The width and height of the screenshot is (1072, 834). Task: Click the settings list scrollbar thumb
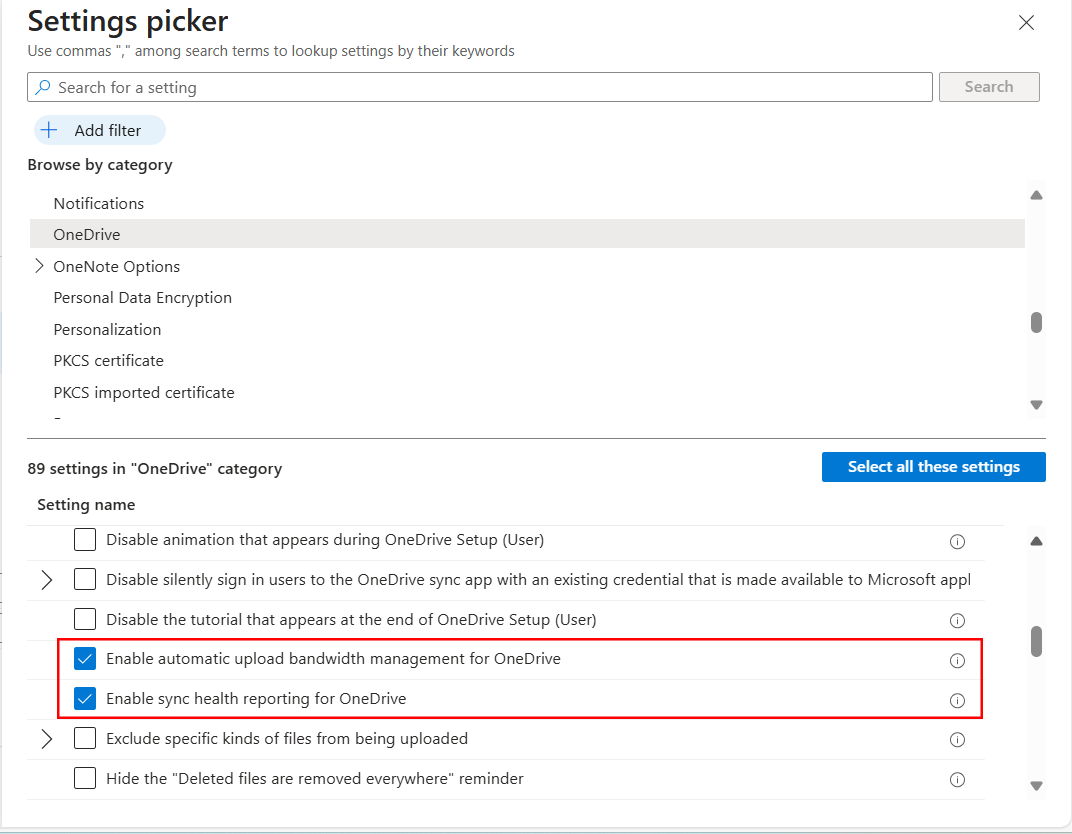1036,641
